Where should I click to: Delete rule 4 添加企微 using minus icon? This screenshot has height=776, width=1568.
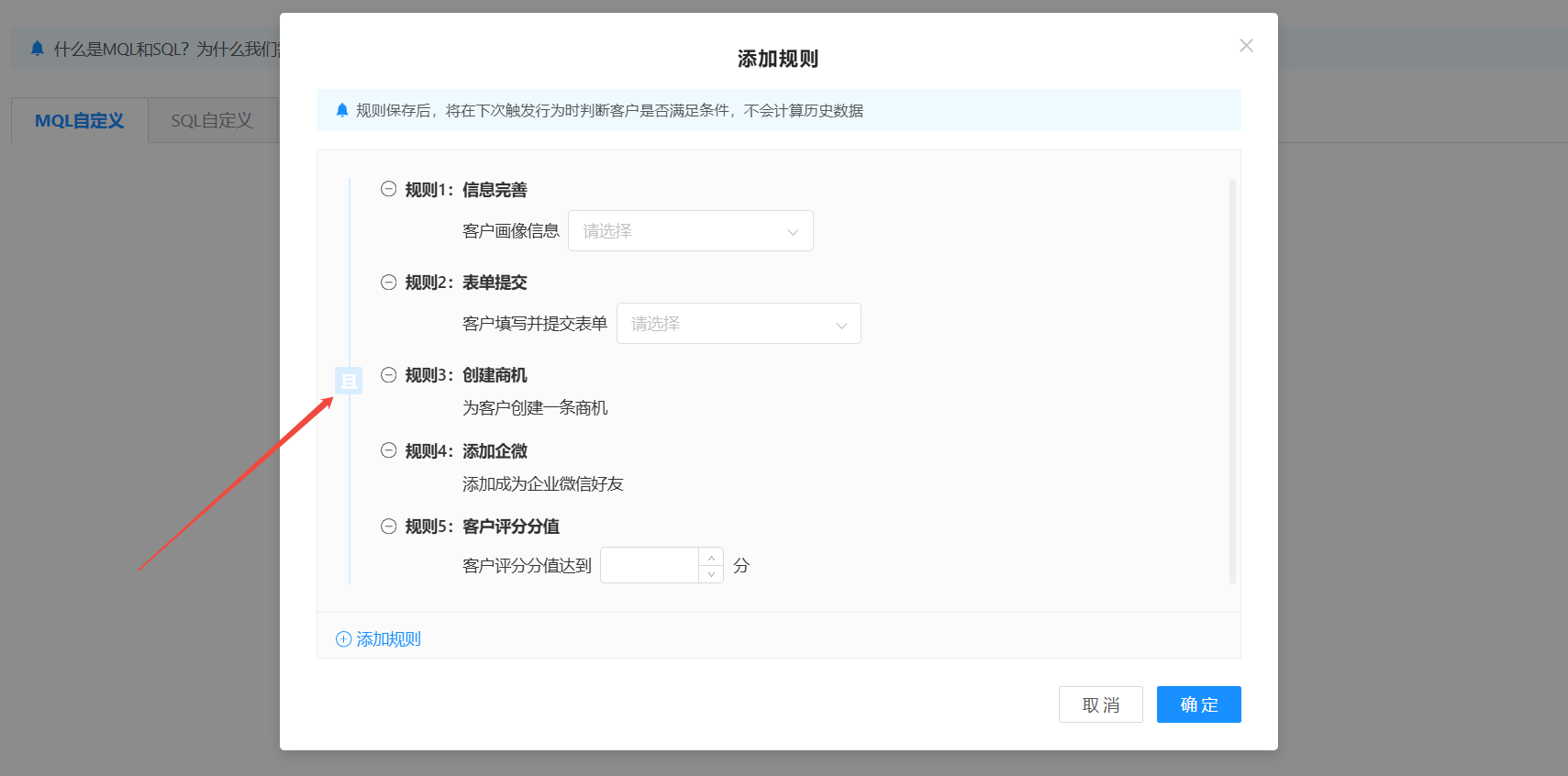coord(388,450)
